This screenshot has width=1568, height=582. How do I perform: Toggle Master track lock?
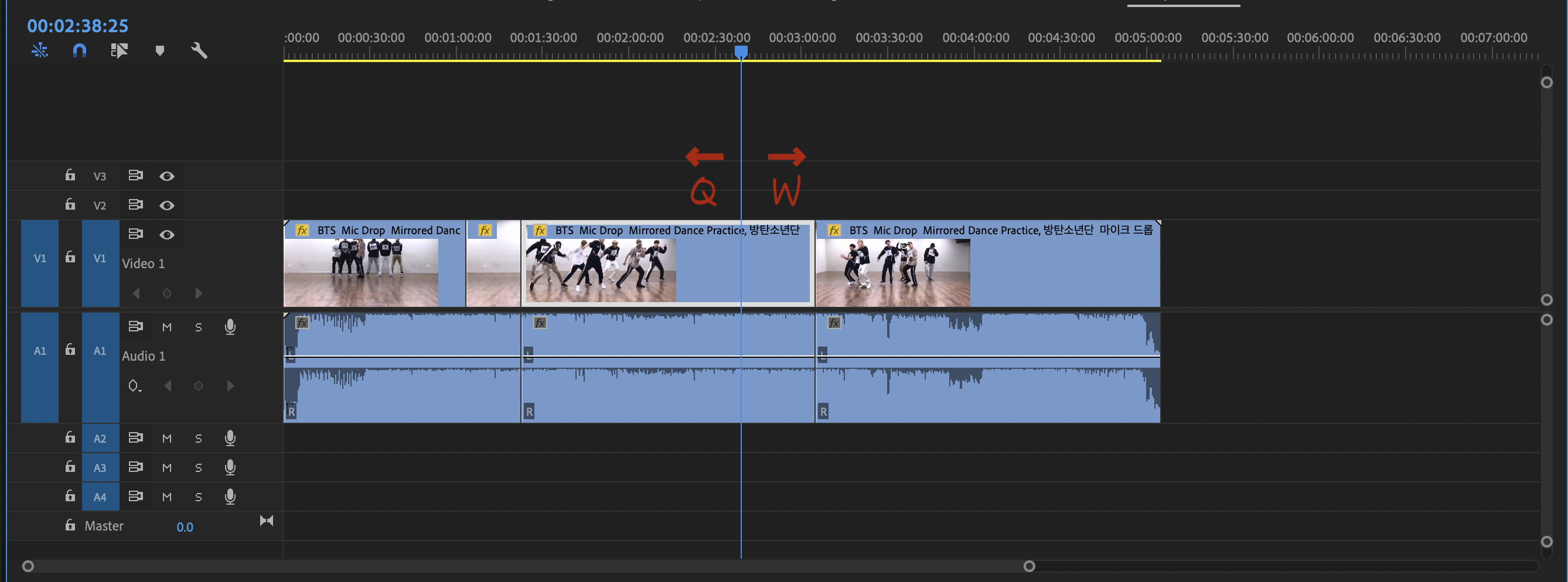(70, 525)
